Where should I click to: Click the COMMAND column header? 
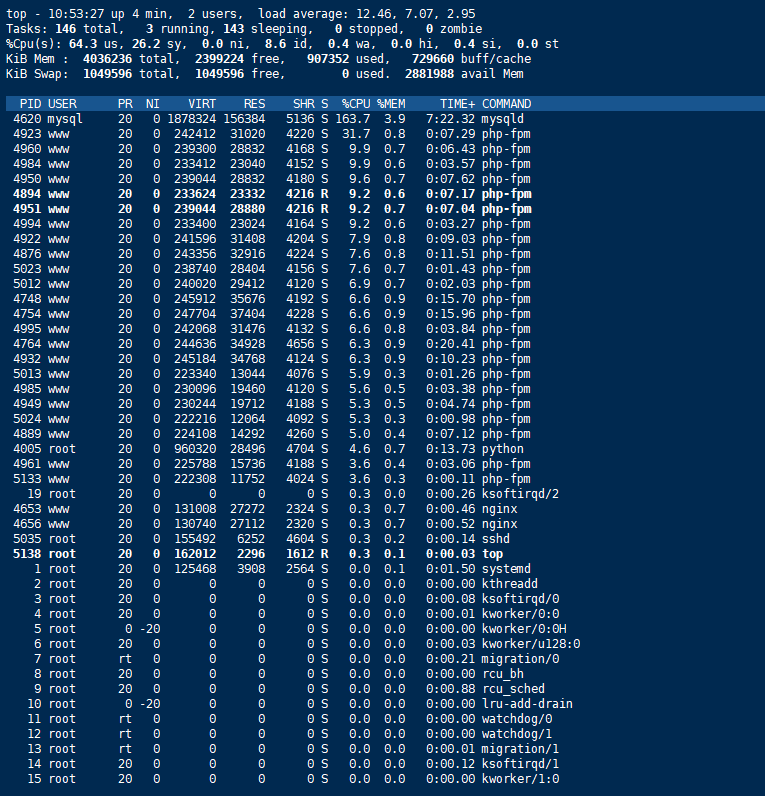pyautogui.click(x=507, y=104)
